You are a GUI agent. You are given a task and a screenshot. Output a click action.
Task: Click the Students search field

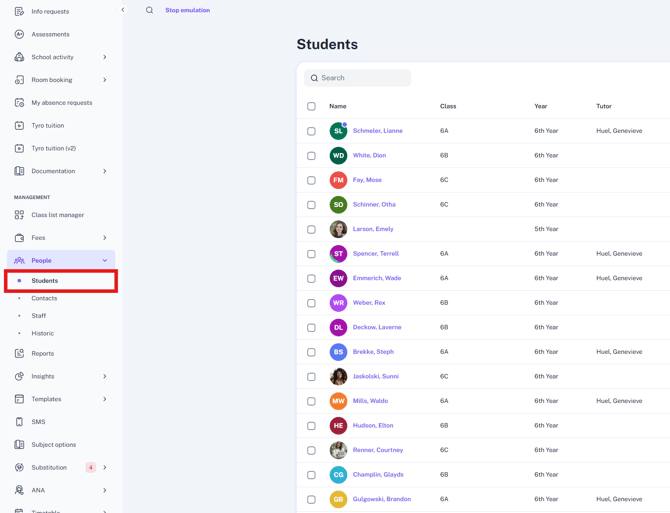tap(357, 78)
